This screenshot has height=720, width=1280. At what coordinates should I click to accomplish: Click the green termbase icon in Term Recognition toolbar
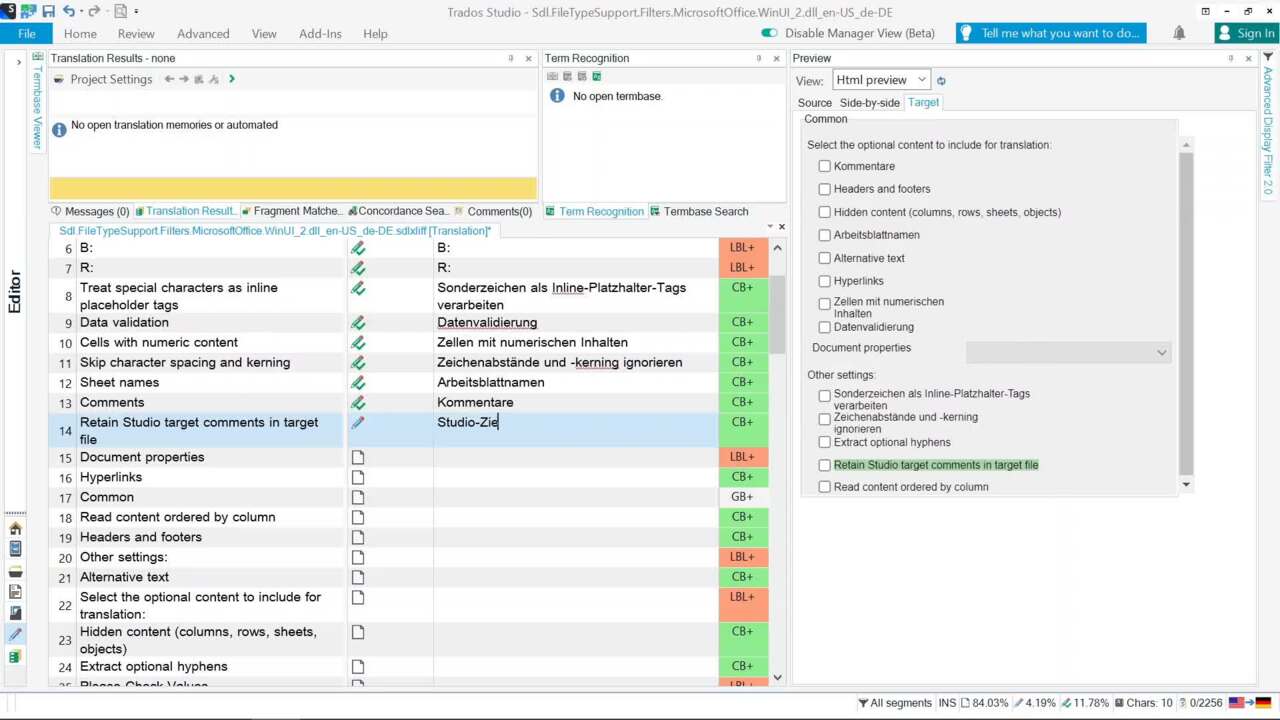tap(597, 77)
